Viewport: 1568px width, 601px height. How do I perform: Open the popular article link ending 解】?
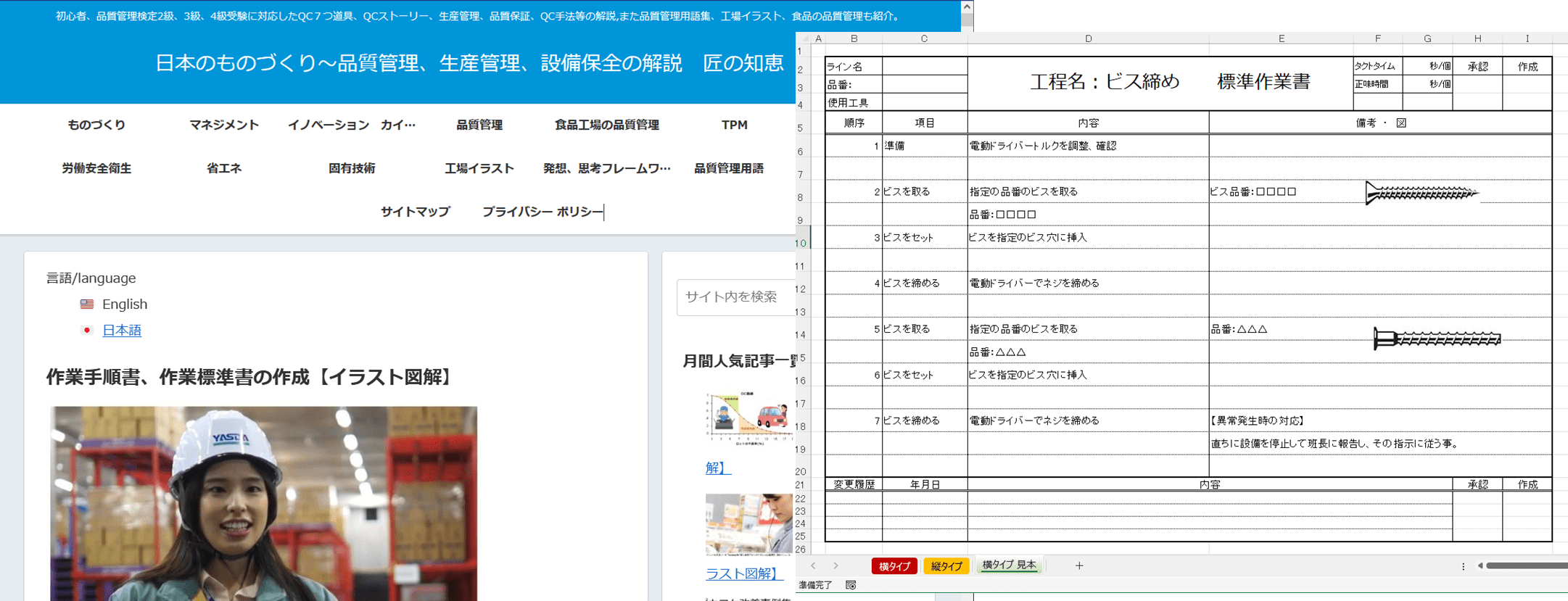point(718,468)
